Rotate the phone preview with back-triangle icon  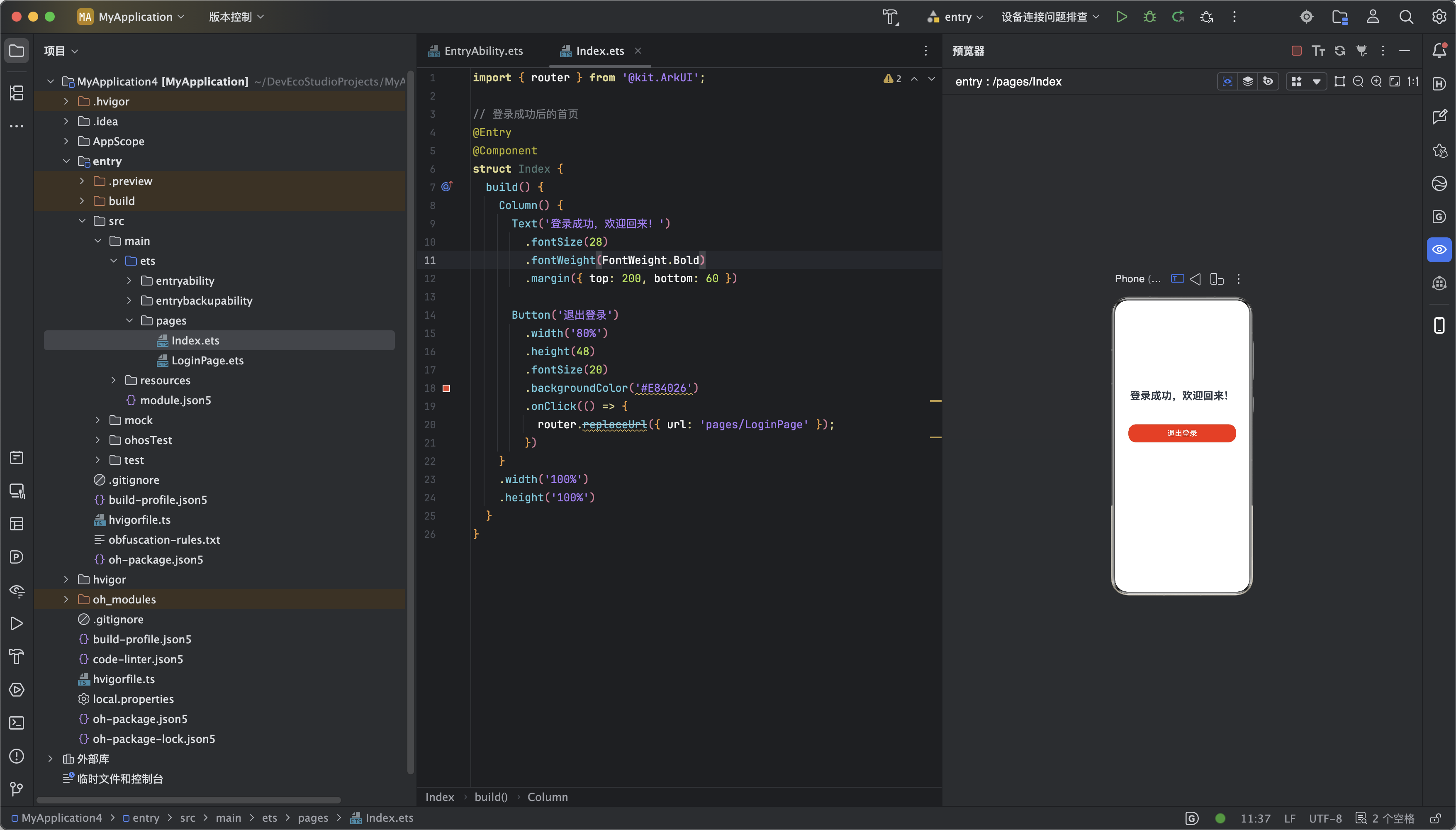[x=1195, y=279]
